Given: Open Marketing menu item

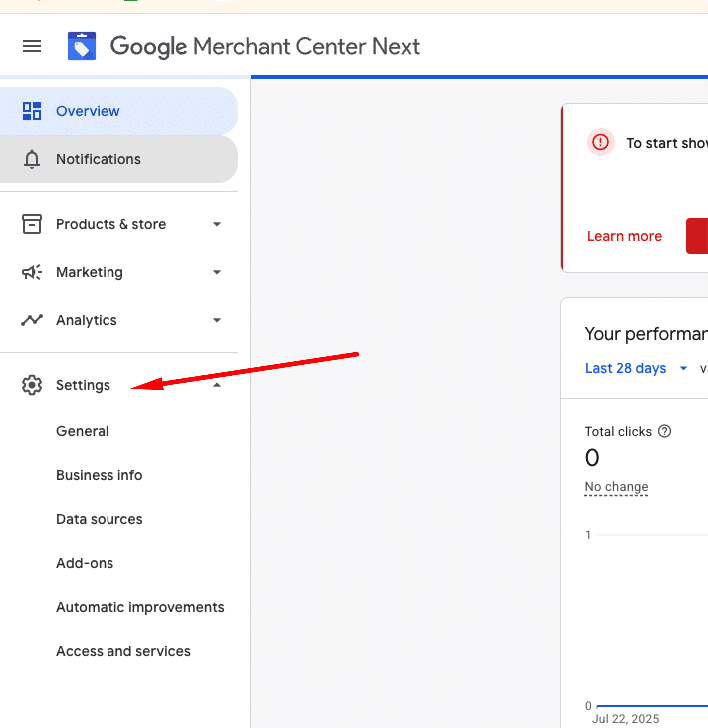Looking at the screenshot, I should pyautogui.click(x=119, y=272).
